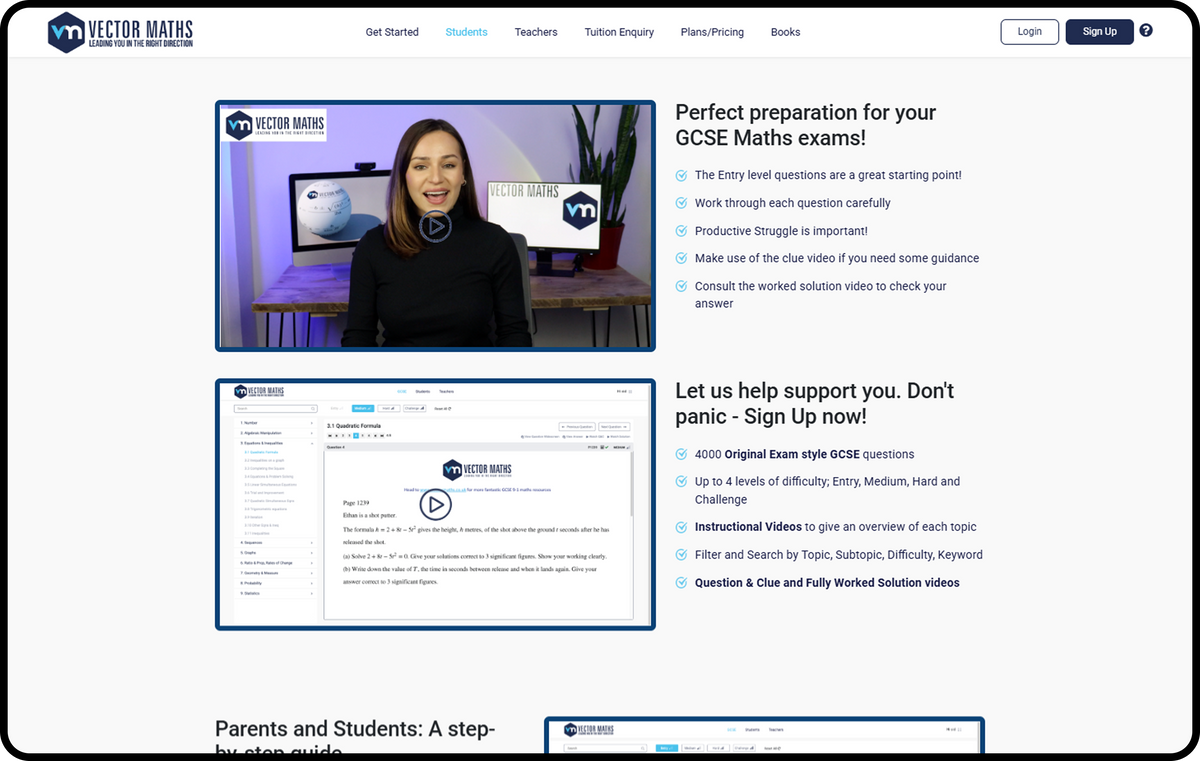1200x761 pixels.
Task: Click "4000 Original Exam style GCSE questions" text
Action: point(804,454)
